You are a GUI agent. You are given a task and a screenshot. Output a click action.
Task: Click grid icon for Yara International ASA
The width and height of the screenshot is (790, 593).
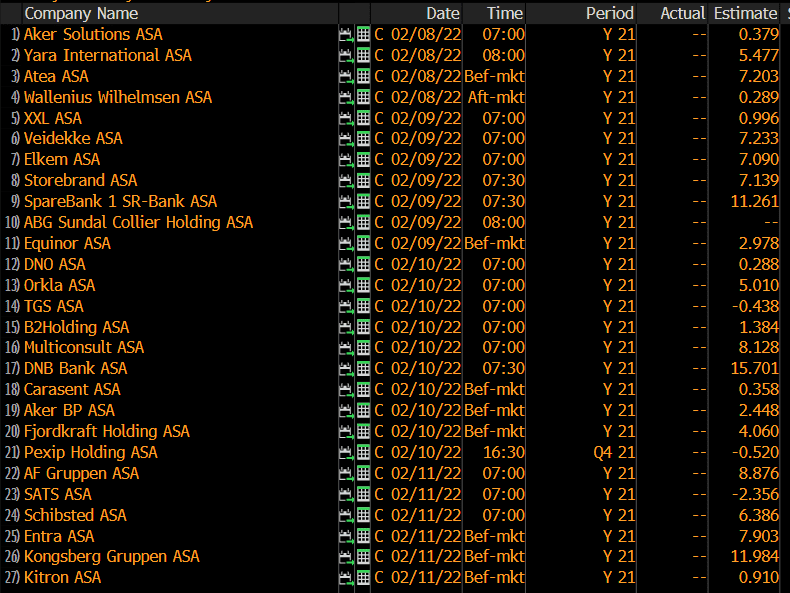[x=363, y=55]
